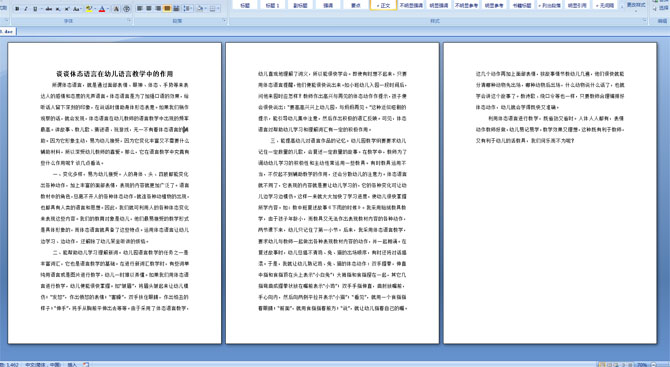Image resolution: width=670 pixels, height=367 pixels.
Task: Click the third document page thumbnail
Action: click(x=550, y=193)
